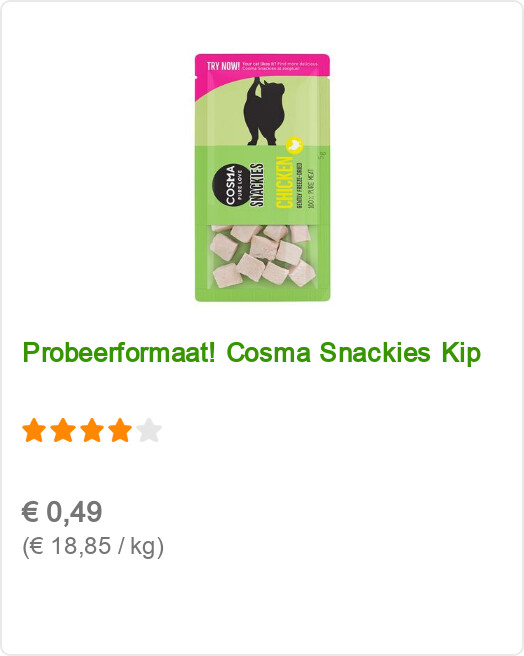Click the Gently Freeze-Dried text on package
This screenshot has height=656, width=524.
[x=299, y=185]
